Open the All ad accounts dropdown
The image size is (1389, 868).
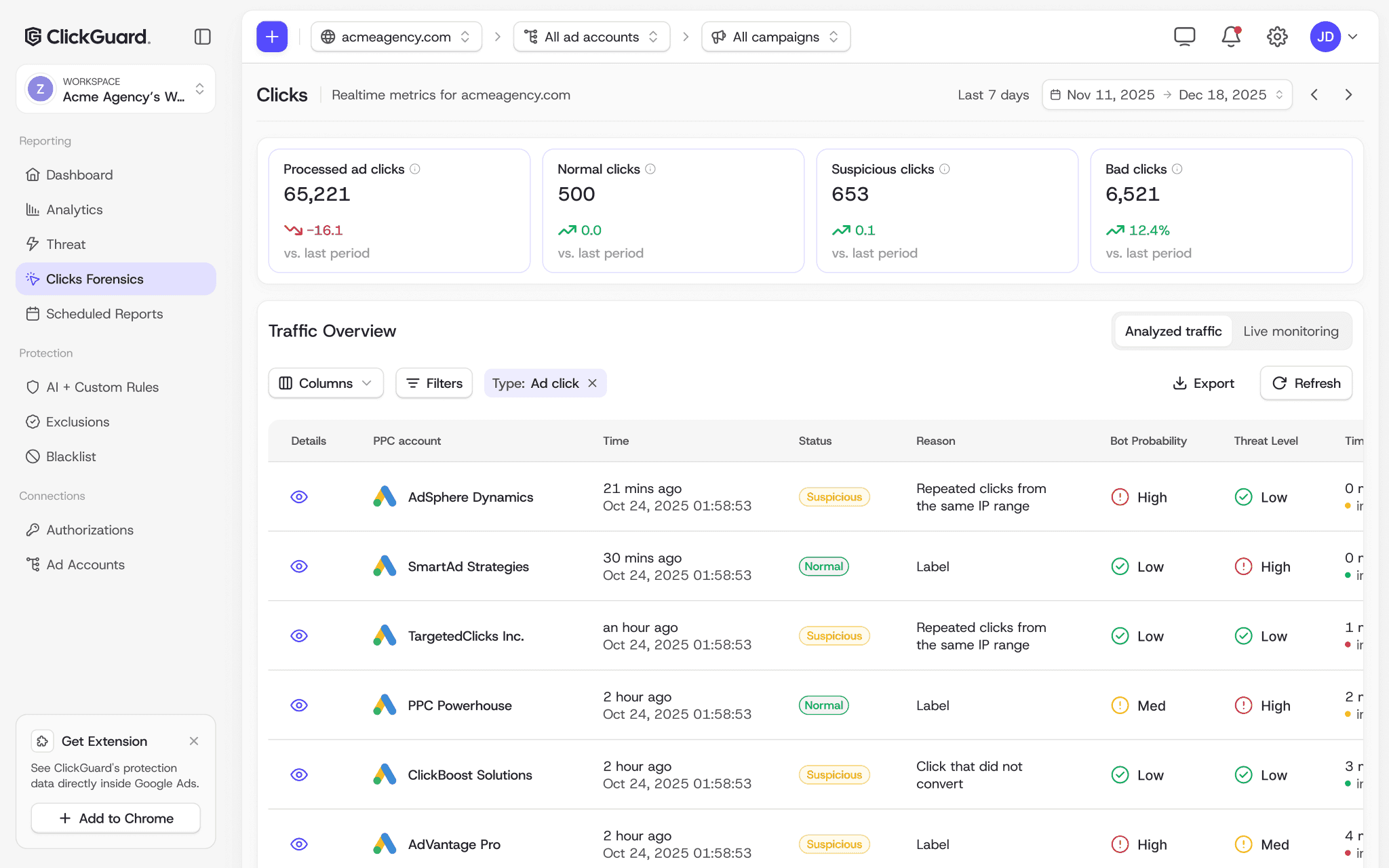point(591,37)
